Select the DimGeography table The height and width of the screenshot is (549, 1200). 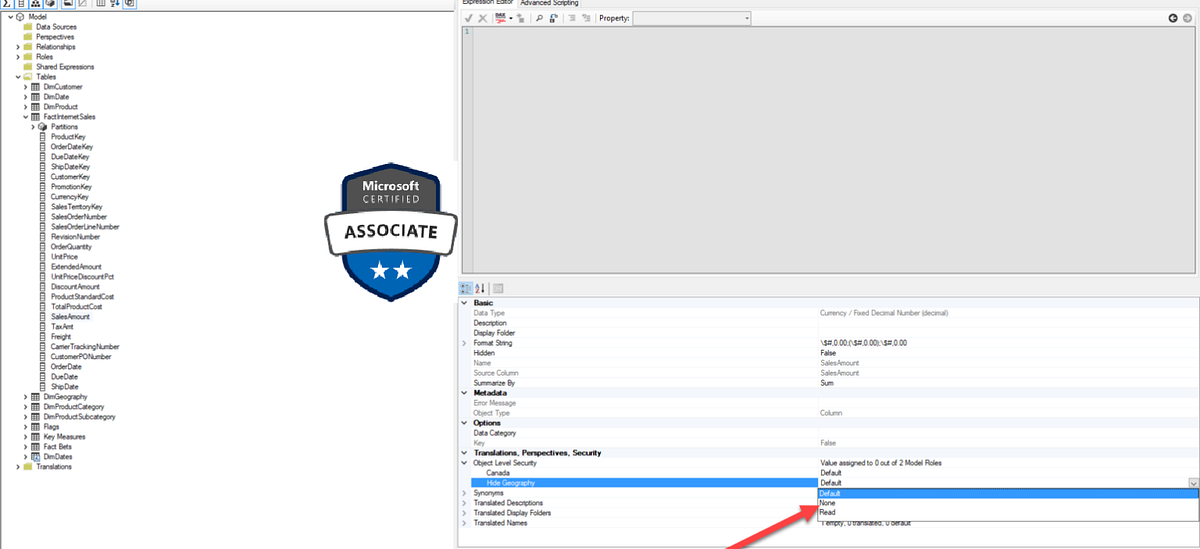pos(66,397)
